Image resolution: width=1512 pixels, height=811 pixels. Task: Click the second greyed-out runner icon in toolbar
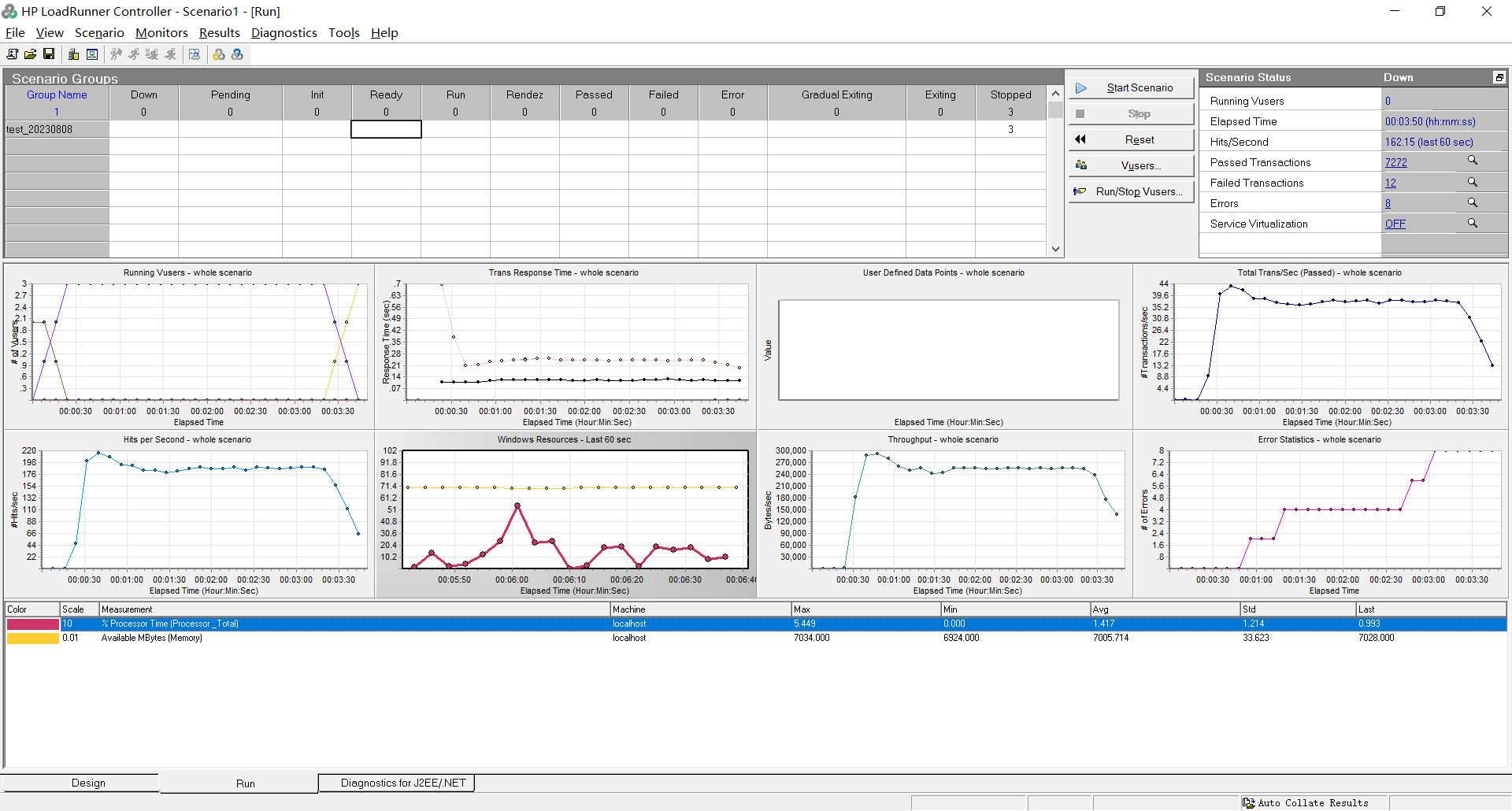134,54
